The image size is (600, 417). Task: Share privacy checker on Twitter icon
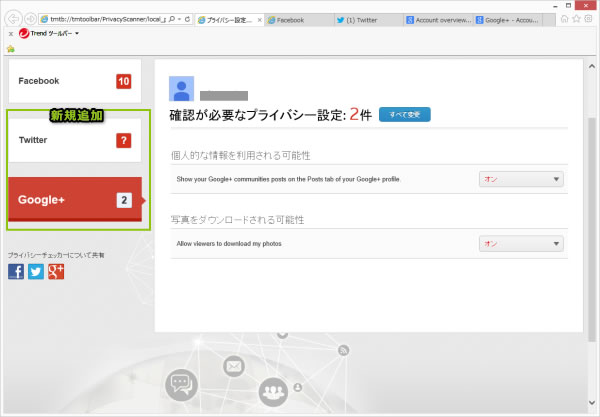tap(36, 272)
